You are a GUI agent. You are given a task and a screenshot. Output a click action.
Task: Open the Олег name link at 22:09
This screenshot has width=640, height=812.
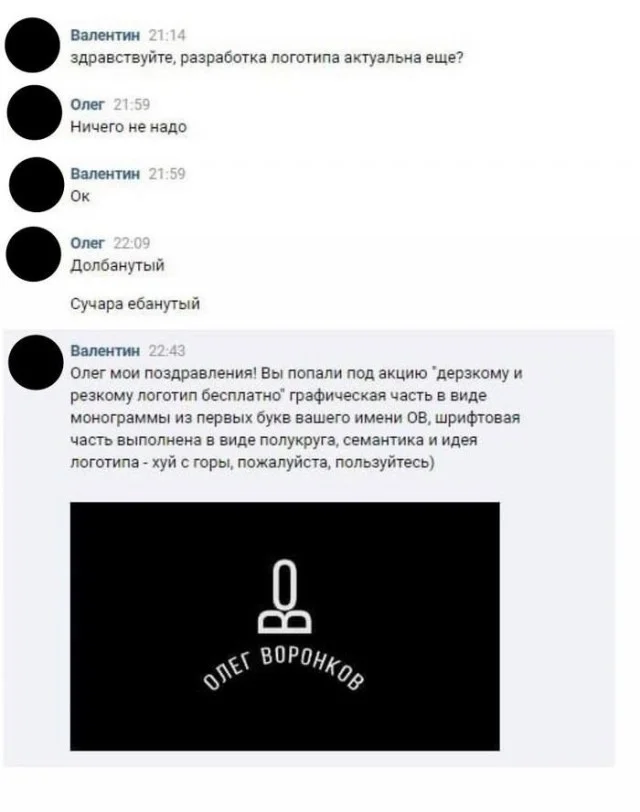88,243
